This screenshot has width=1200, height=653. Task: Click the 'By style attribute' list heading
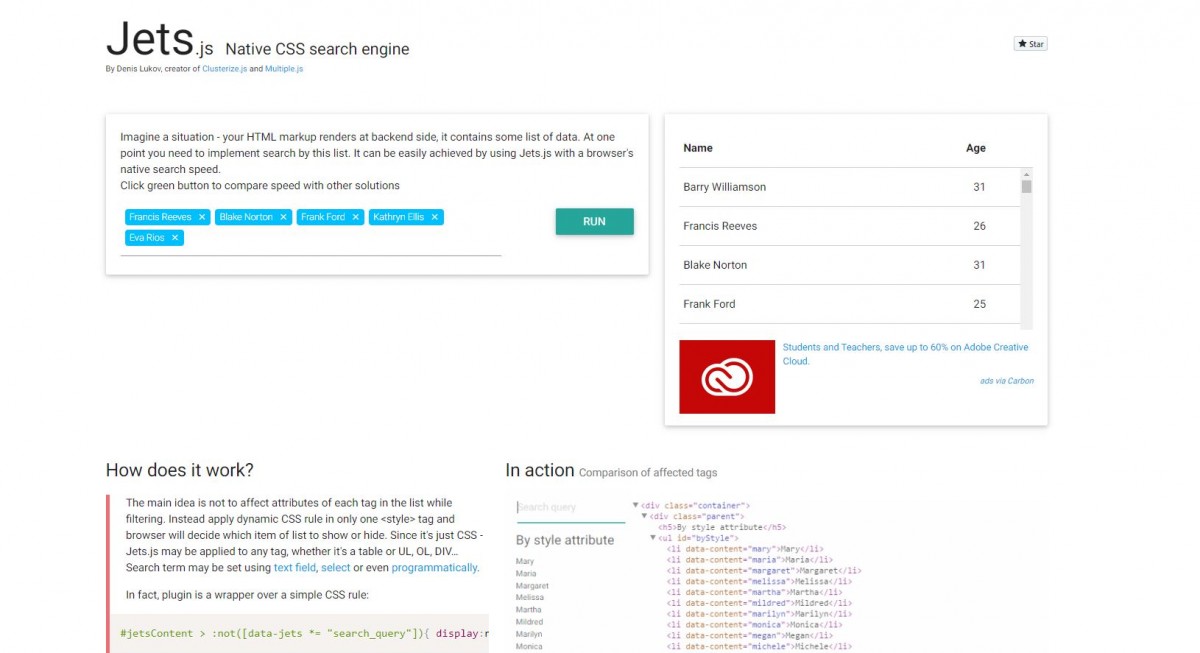pyautogui.click(x=565, y=540)
